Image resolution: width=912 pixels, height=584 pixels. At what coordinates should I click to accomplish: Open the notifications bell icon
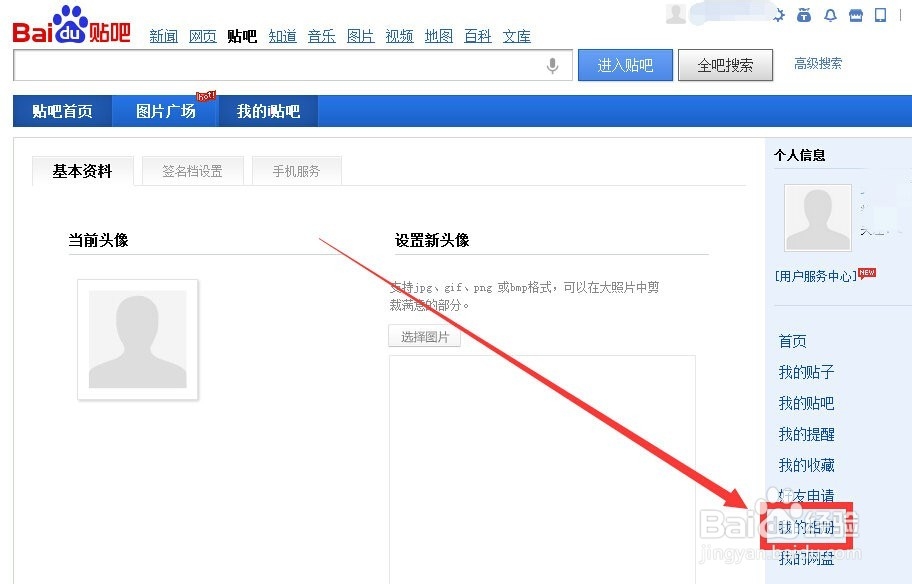point(830,15)
